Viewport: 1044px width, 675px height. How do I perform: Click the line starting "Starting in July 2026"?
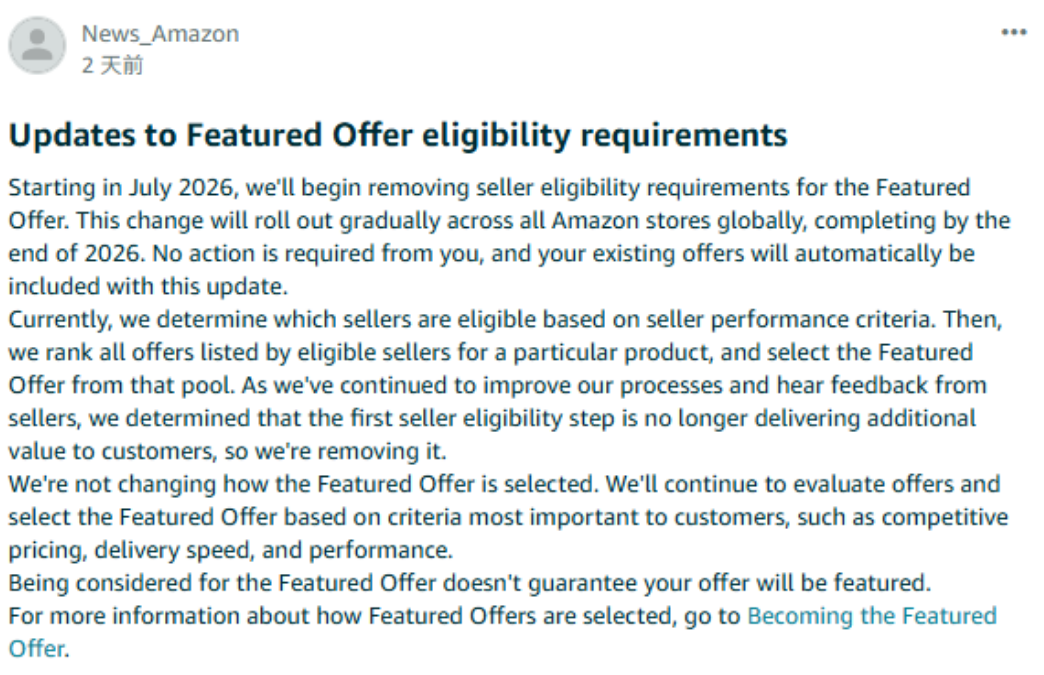489,188
